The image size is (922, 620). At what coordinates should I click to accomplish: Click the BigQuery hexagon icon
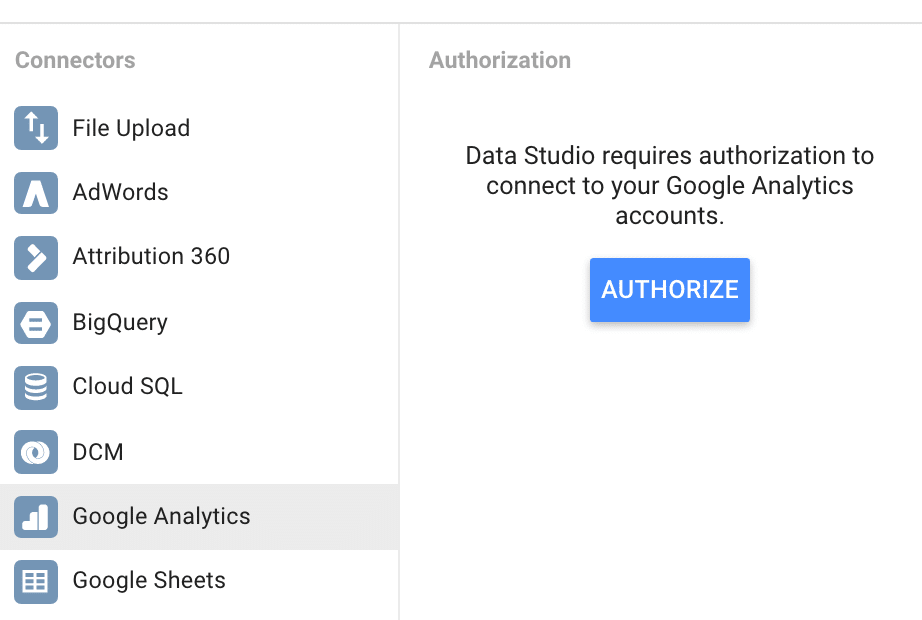tap(36, 323)
